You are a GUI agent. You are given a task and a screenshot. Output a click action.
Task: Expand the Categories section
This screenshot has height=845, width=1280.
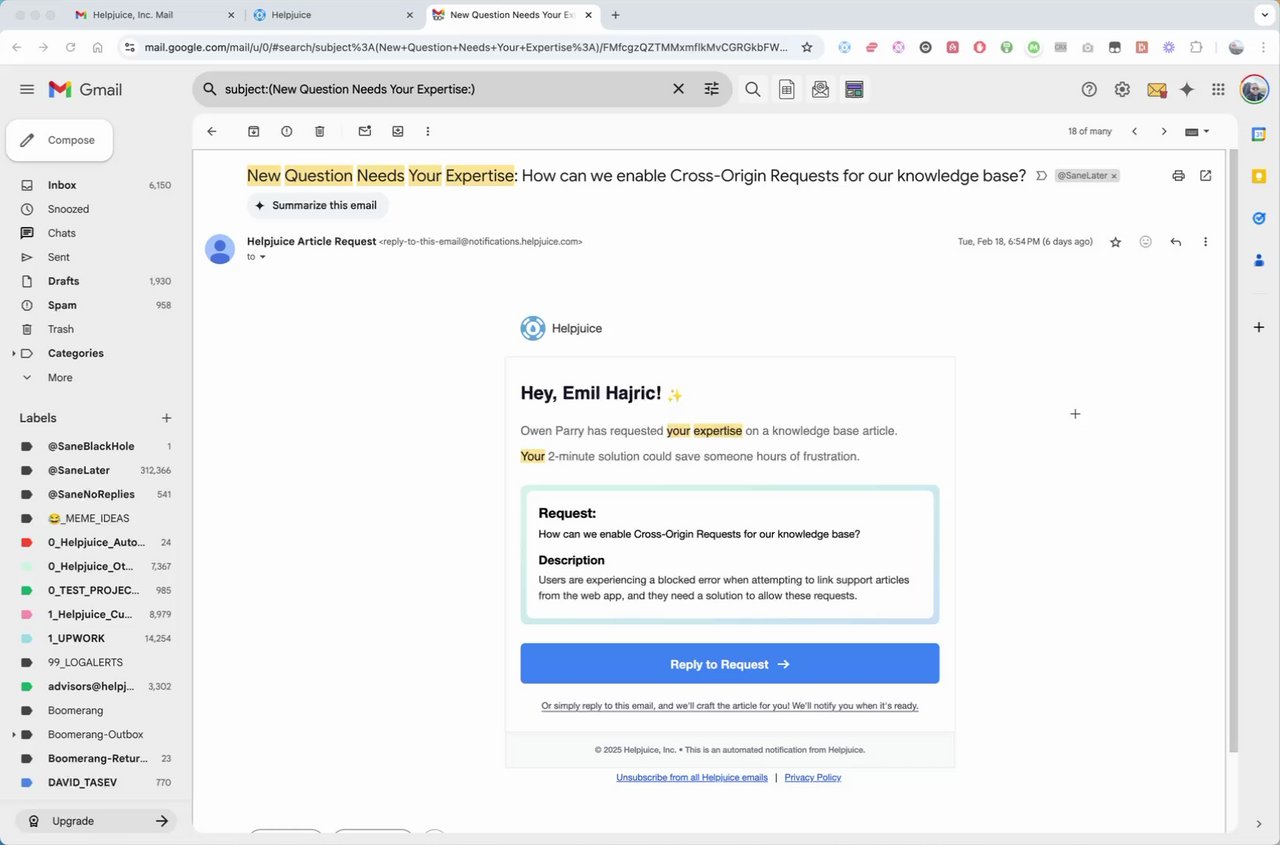tap(14, 353)
